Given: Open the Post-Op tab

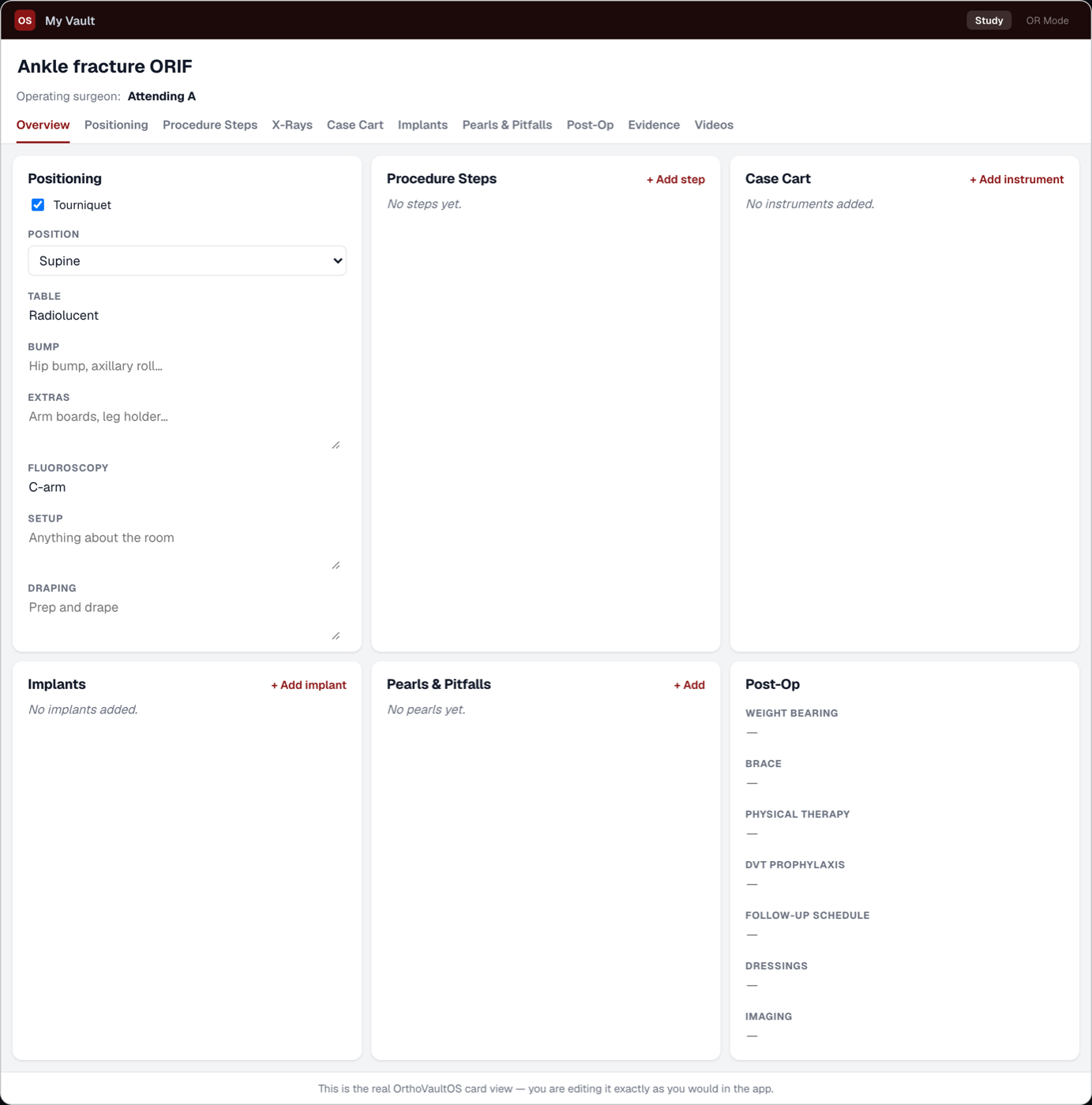Looking at the screenshot, I should tap(590, 125).
